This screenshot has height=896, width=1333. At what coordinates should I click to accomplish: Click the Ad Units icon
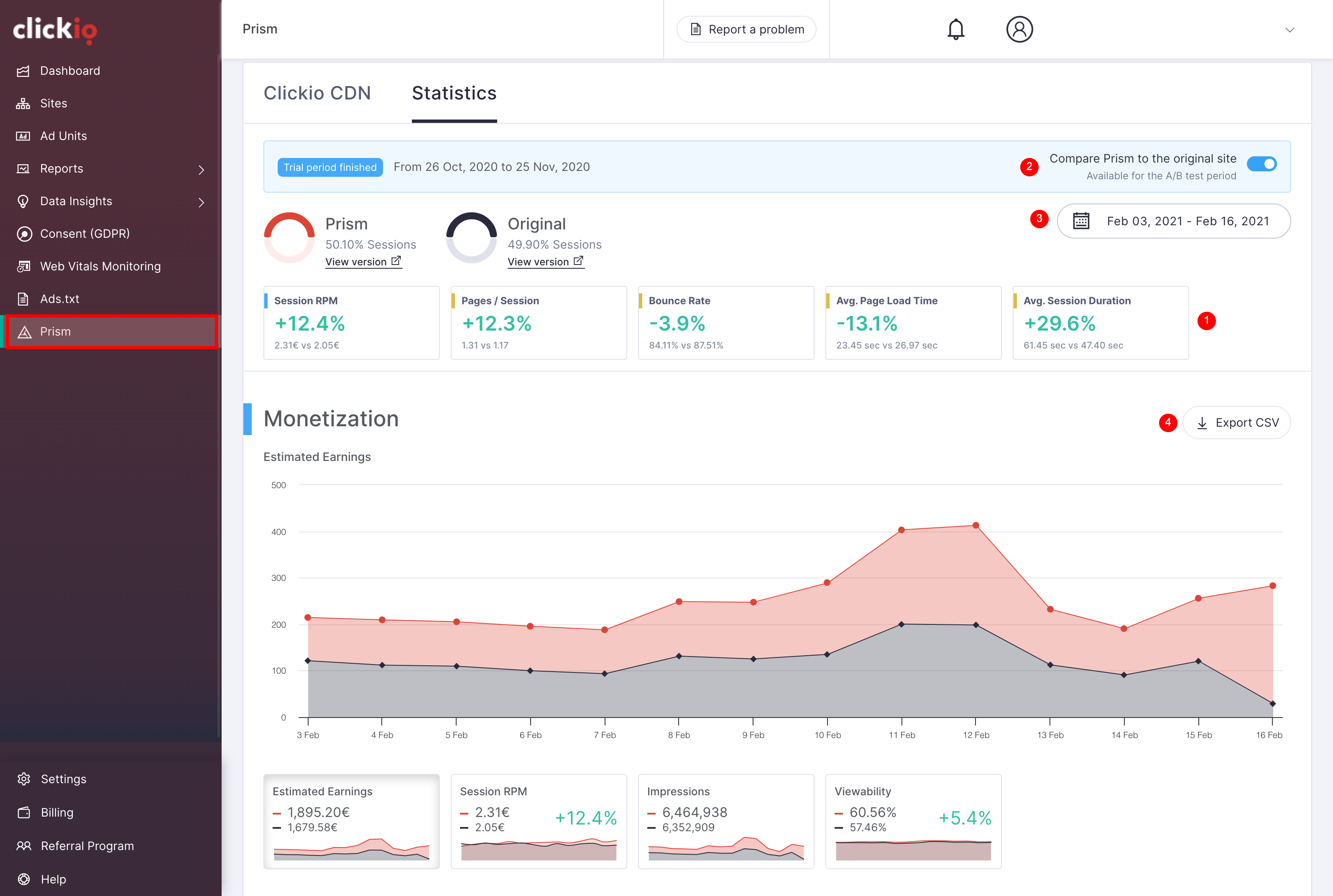23,136
